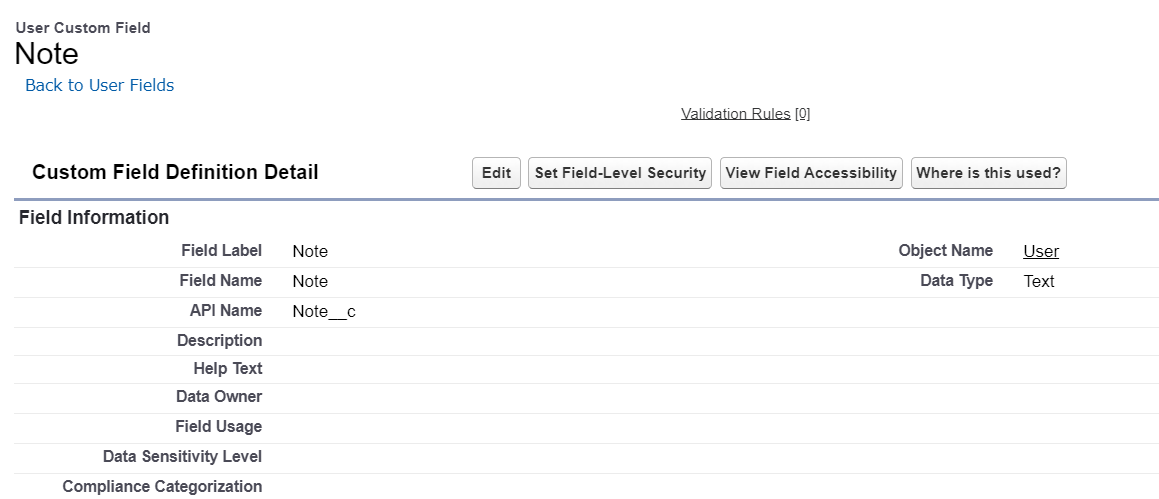Click the User Custom Field heading

(83, 28)
